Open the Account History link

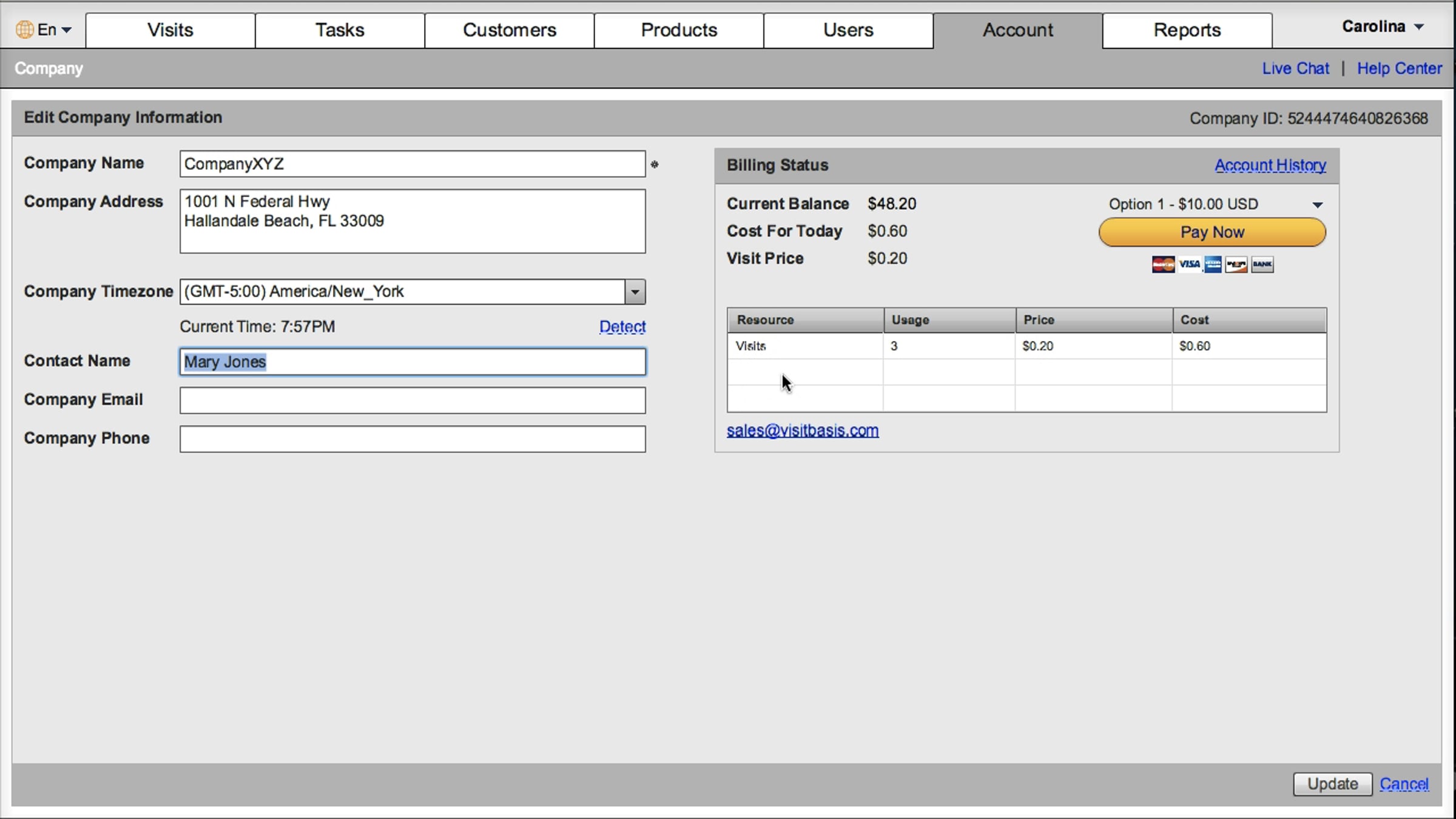click(x=1270, y=165)
